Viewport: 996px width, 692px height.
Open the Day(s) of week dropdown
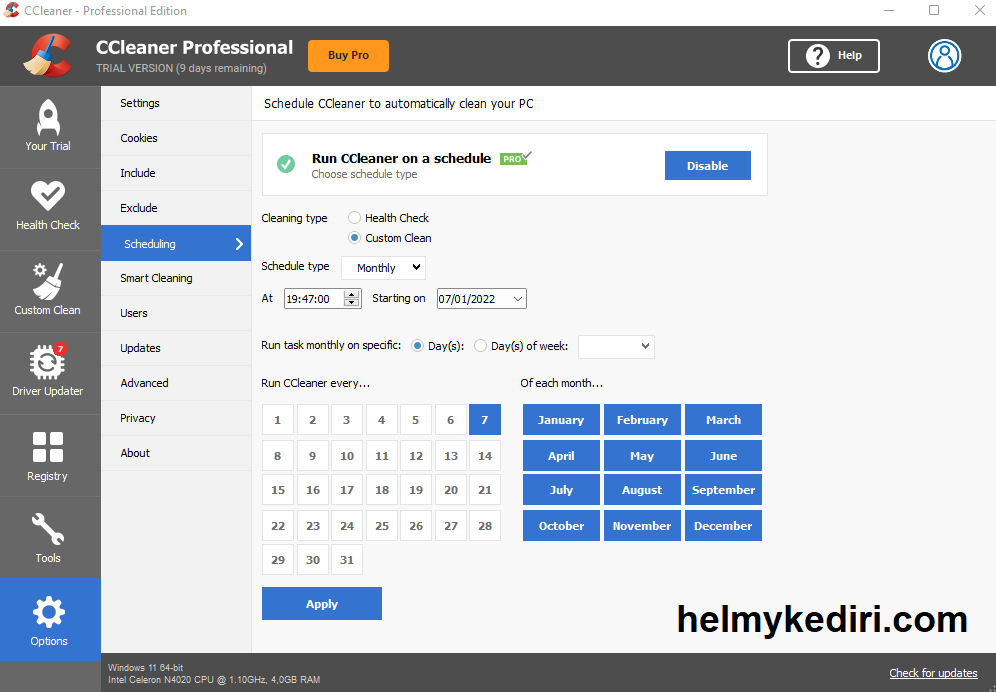tap(616, 346)
